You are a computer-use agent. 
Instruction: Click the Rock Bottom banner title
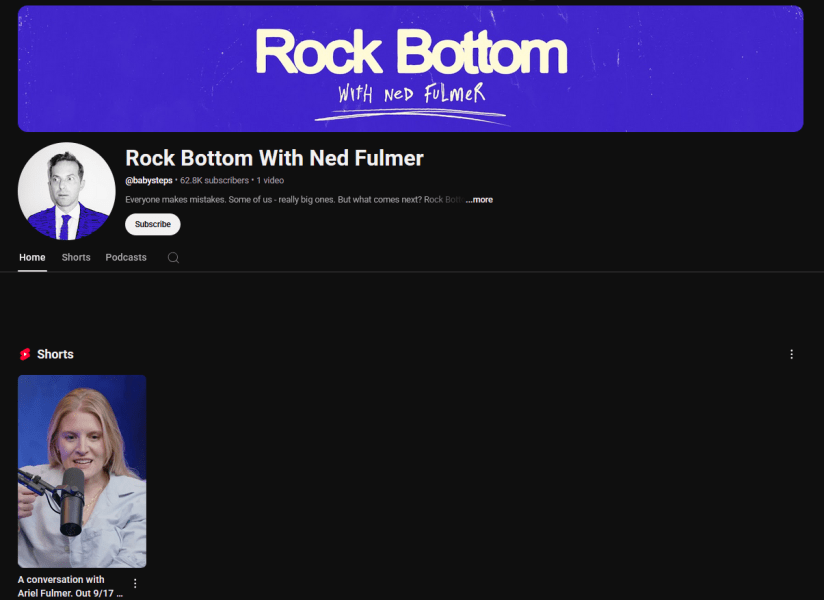(410, 53)
